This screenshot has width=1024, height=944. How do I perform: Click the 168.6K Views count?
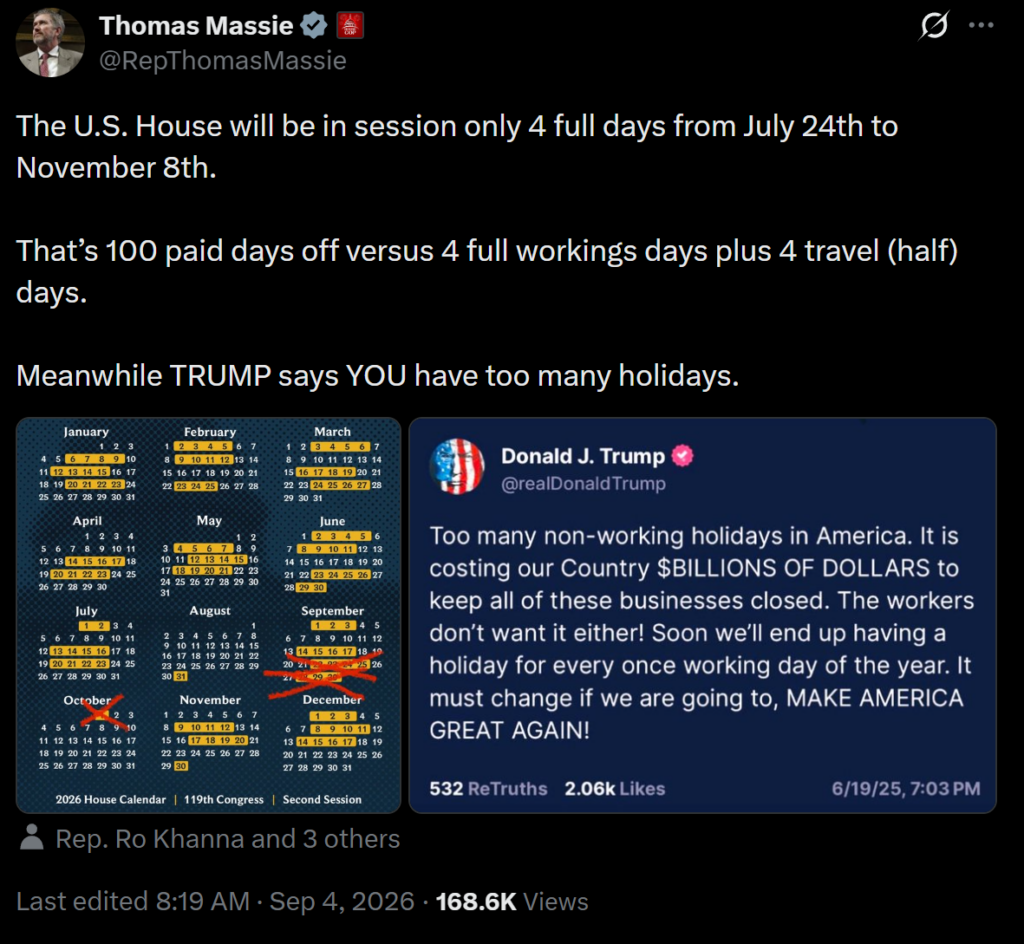(x=512, y=902)
